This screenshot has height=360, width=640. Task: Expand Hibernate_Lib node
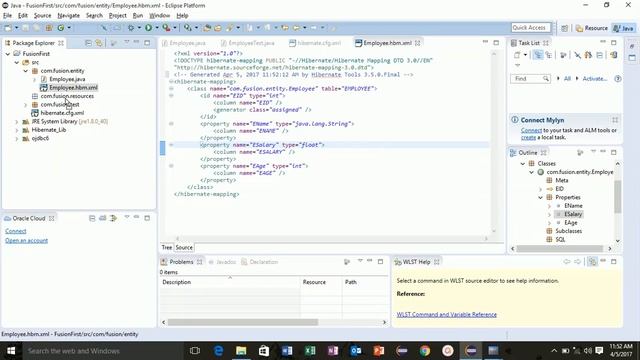[x=17, y=130]
